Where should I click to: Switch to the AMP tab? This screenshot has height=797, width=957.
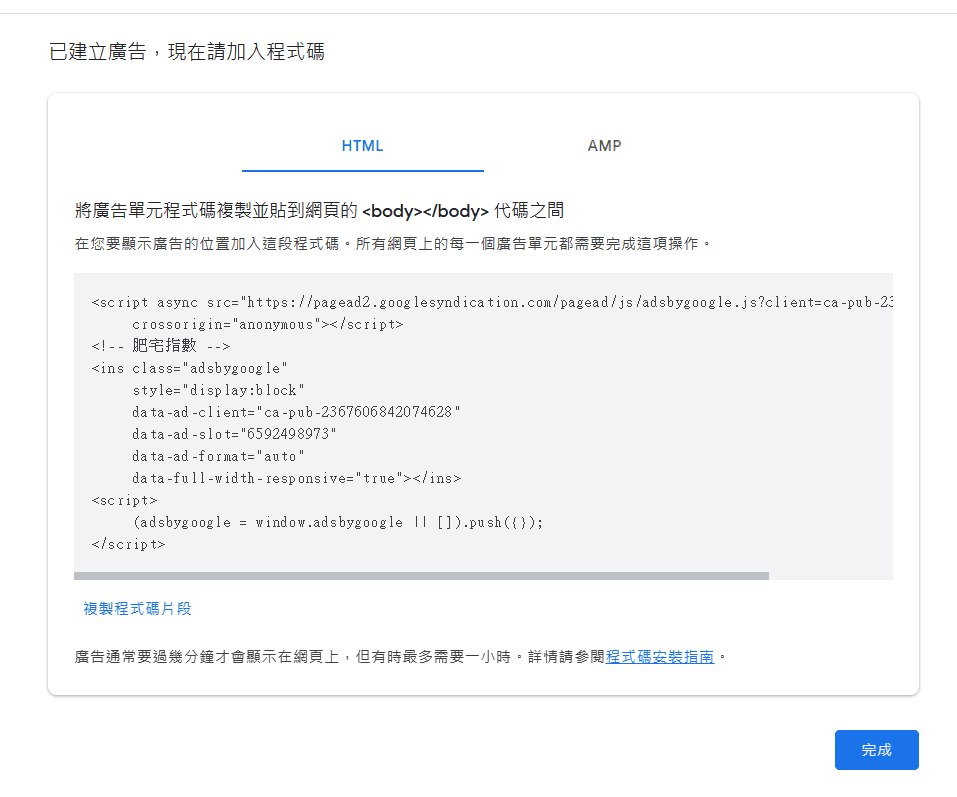point(604,145)
